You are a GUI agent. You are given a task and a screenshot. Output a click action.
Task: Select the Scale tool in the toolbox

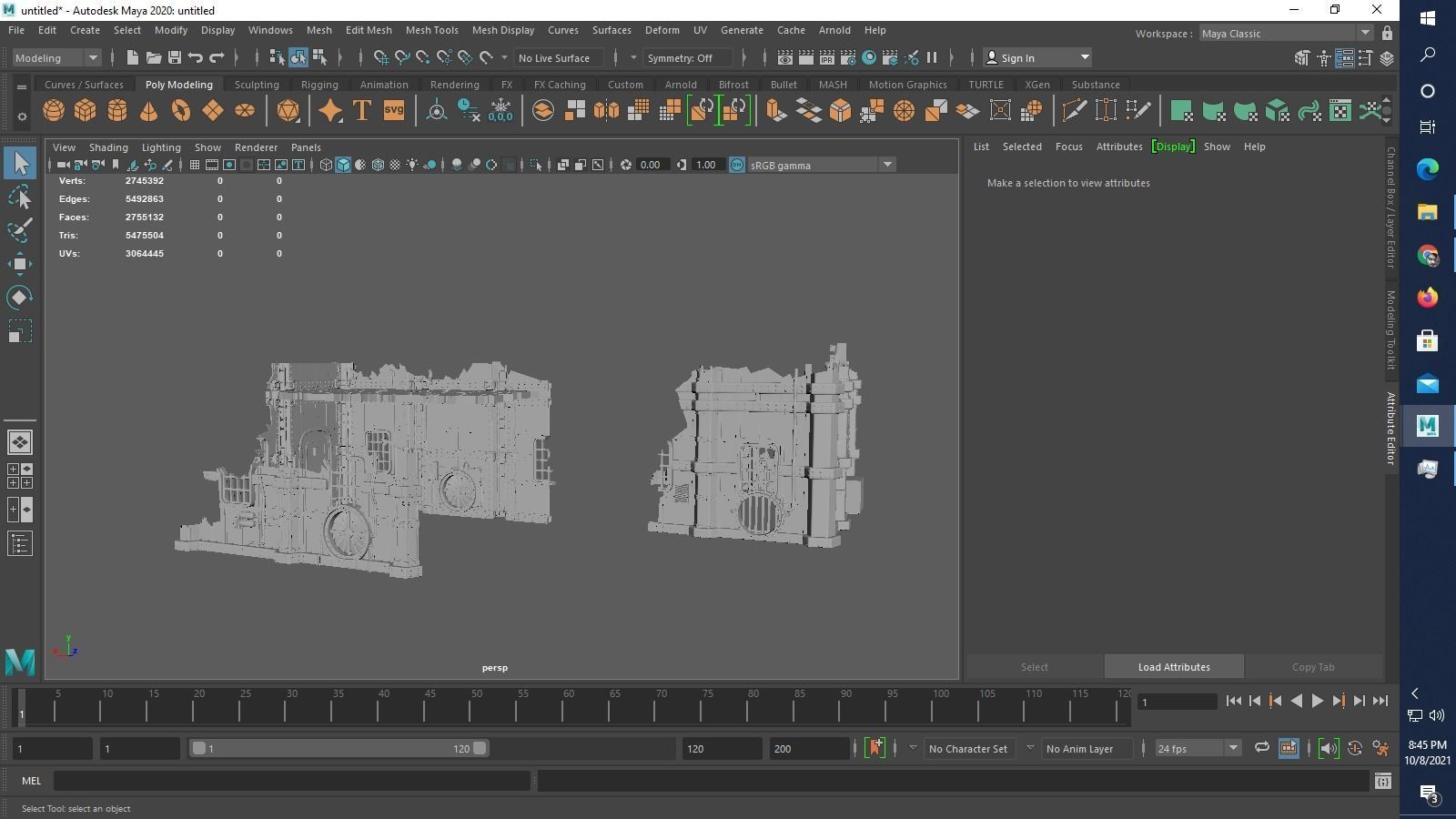pyautogui.click(x=20, y=331)
